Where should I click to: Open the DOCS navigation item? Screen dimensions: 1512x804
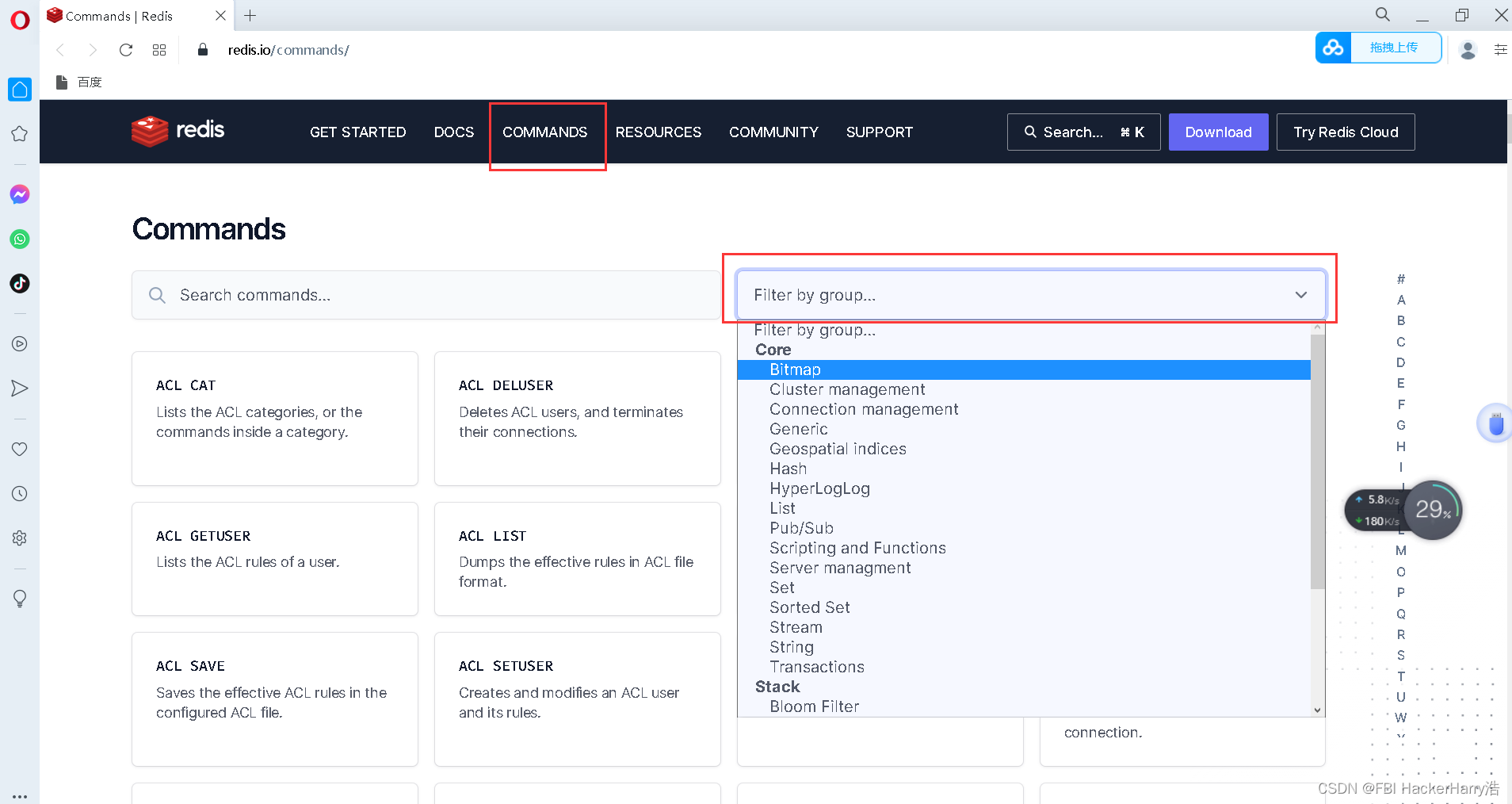454,132
